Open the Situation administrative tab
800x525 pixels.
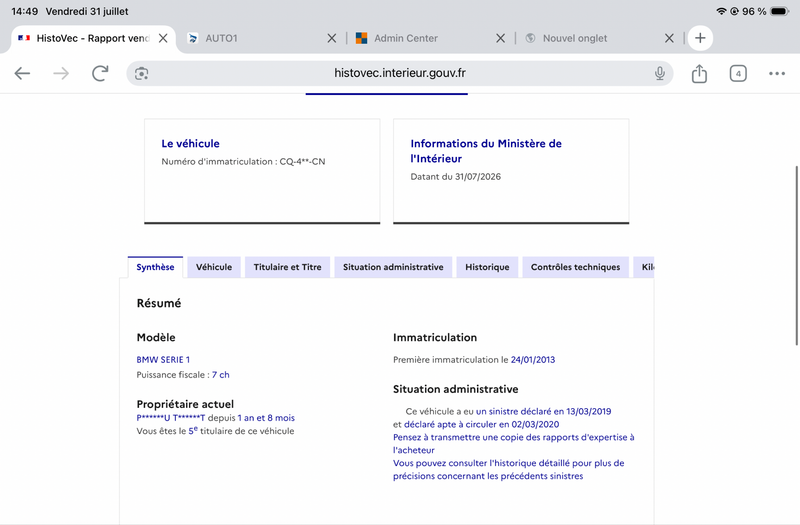pyautogui.click(x=393, y=267)
